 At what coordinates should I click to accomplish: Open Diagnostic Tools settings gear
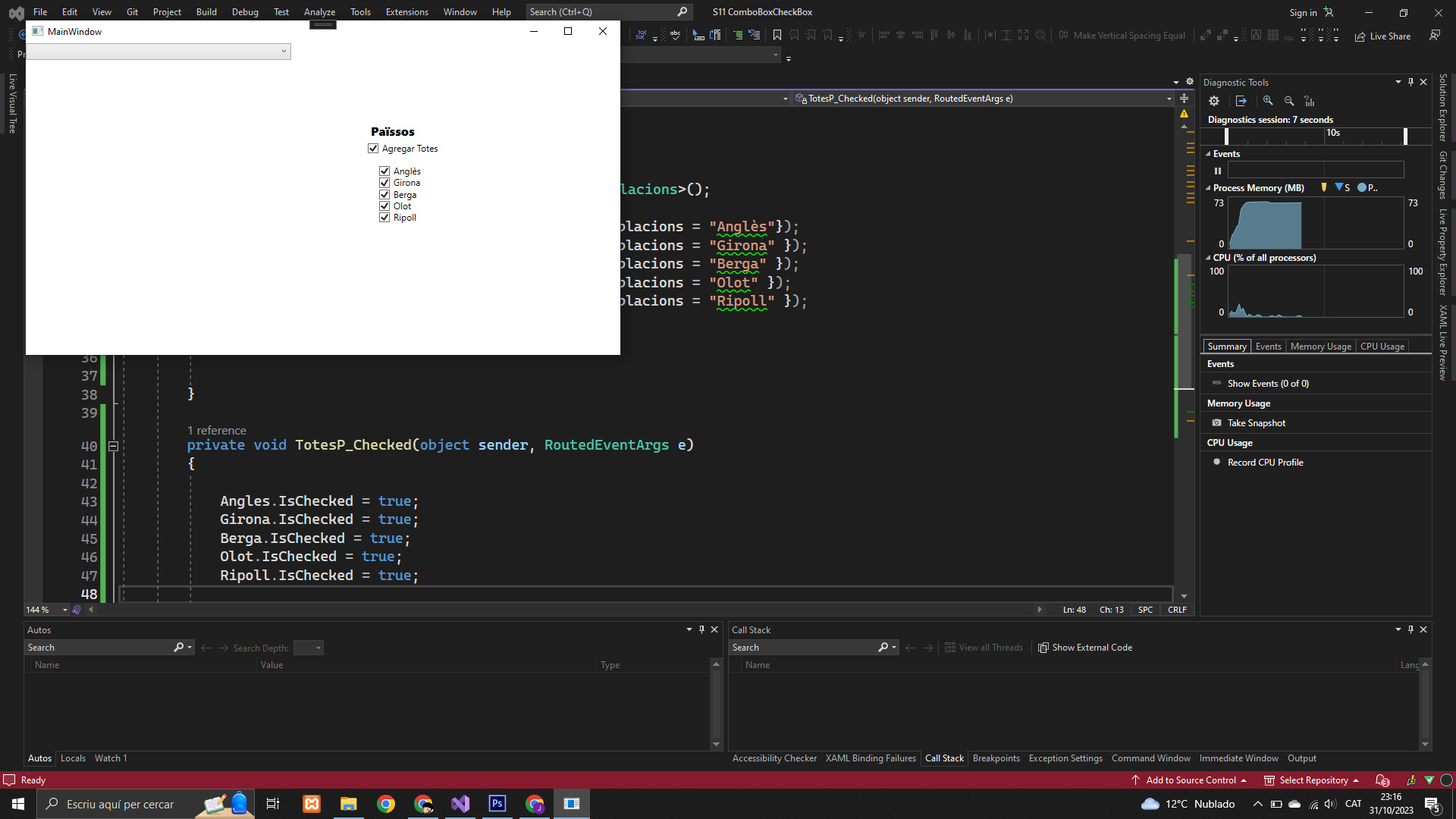pos(1214,101)
